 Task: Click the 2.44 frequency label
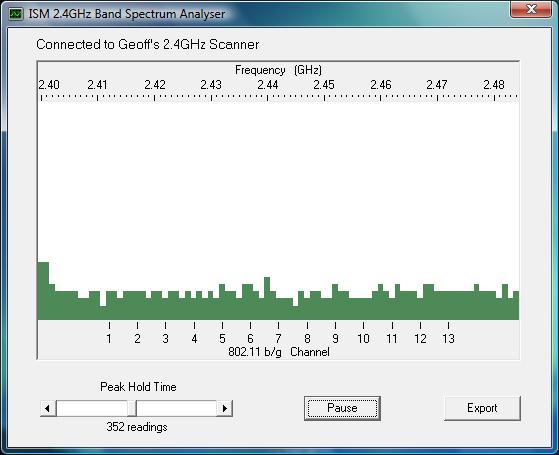pyautogui.click(x=268, y=85)
